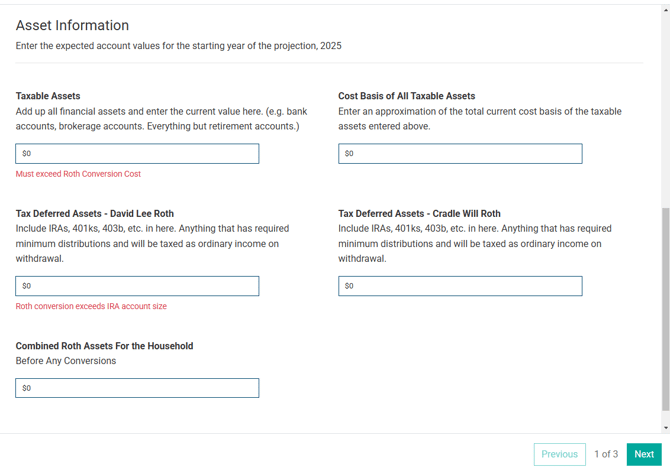Click the '1 of 3' page indicator
Viewport: 670px width, 474px height.
coord(606,454)
